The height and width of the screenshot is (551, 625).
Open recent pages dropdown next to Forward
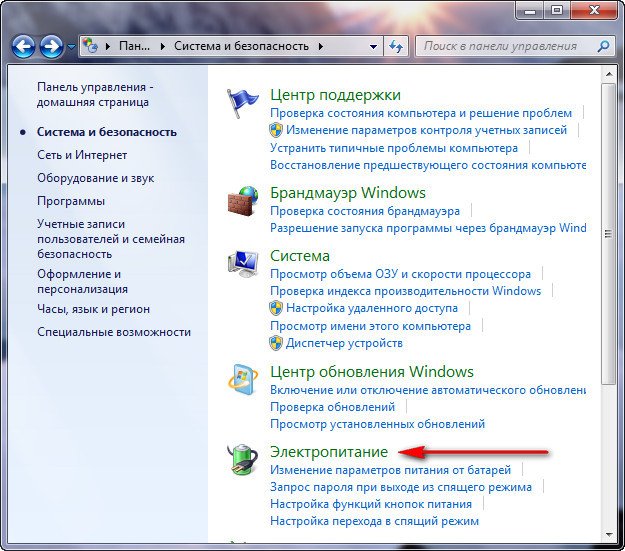(71, 47)
